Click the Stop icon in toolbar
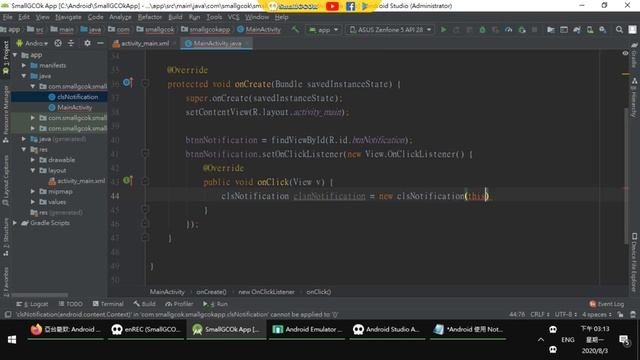Image resolution: width=640 pixels, height=360 pixels. [534, 29]
